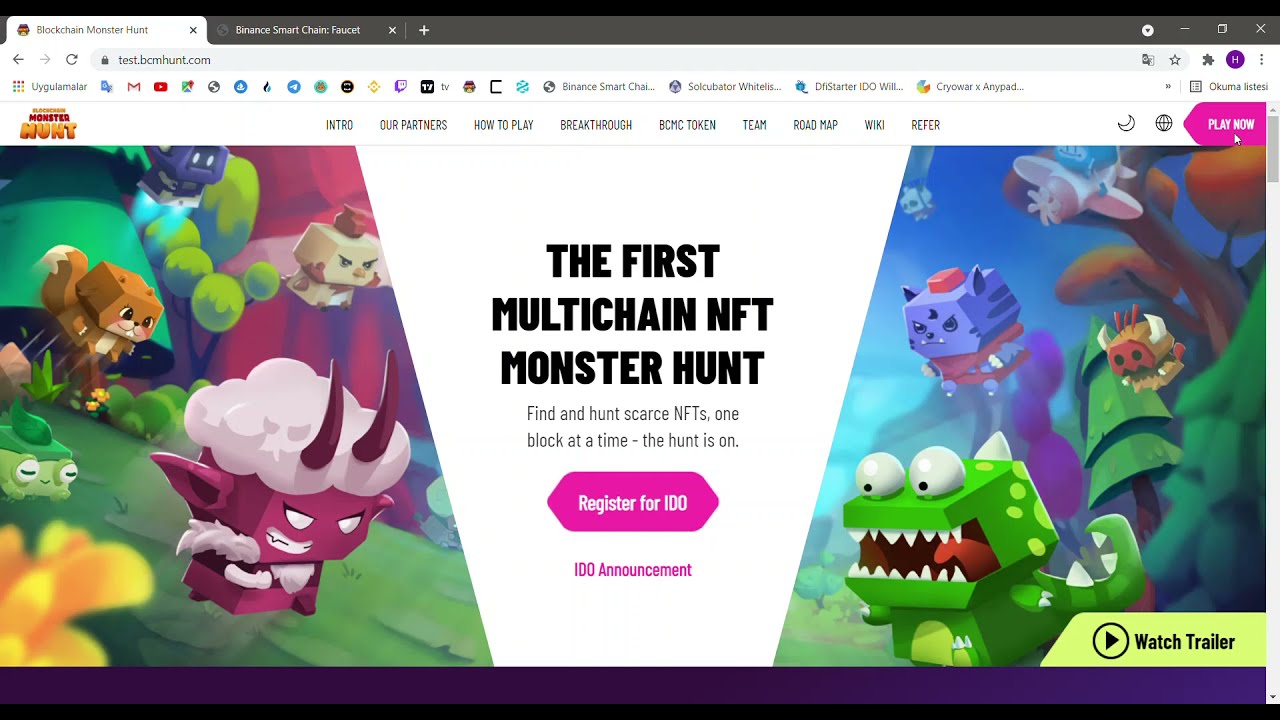Open Google Translate bookmark
1280x720 pixels.
click(107, 87)
